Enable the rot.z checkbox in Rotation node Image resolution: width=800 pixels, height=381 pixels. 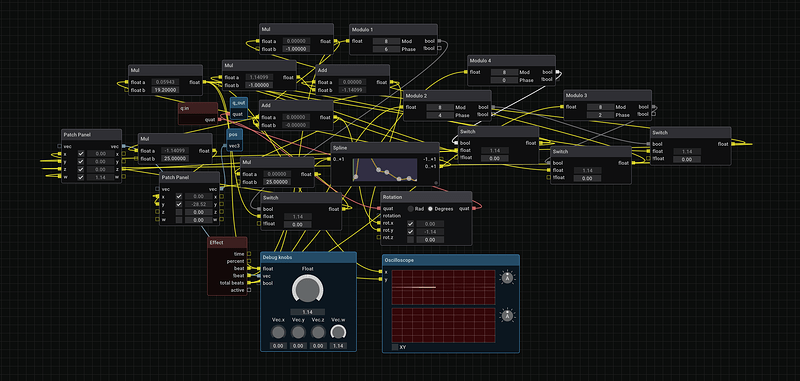410,239
